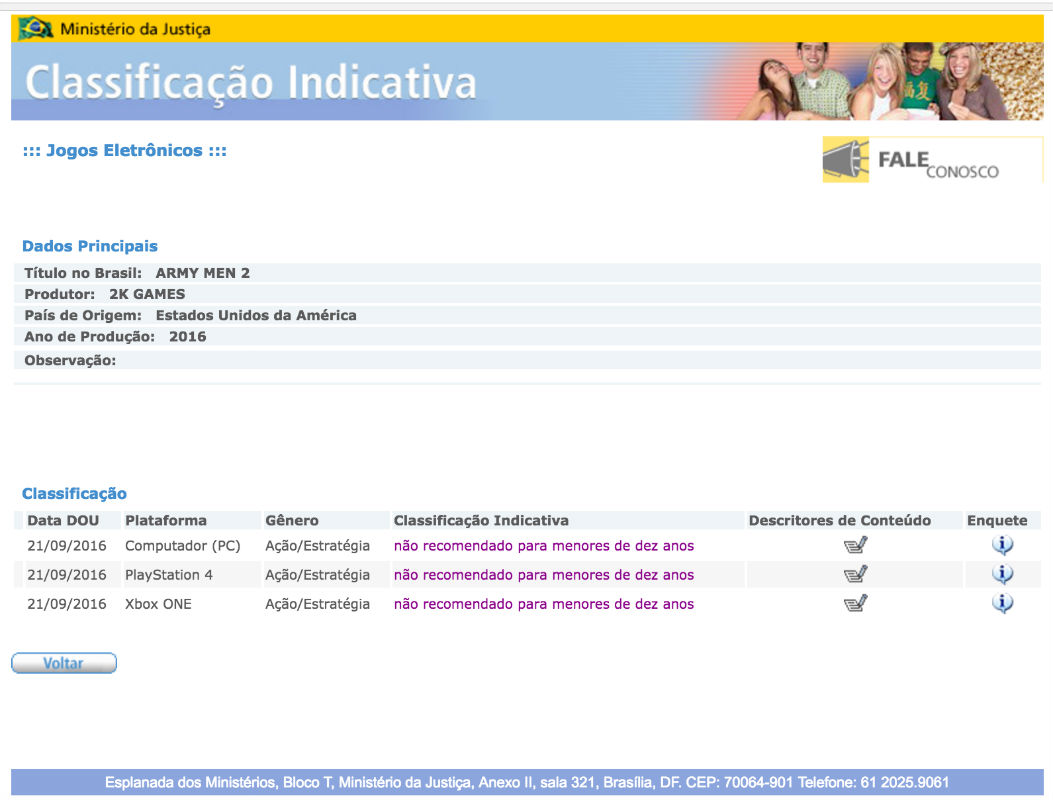The image size is (1053, 800).
Task: Click the producer value '2K GAMES'
Action: point(147,294)
